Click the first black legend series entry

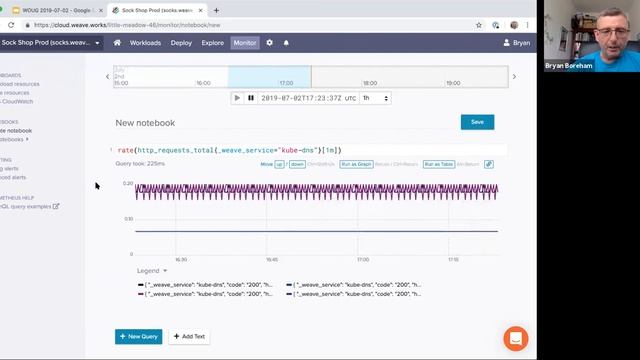tap(205, 285)
